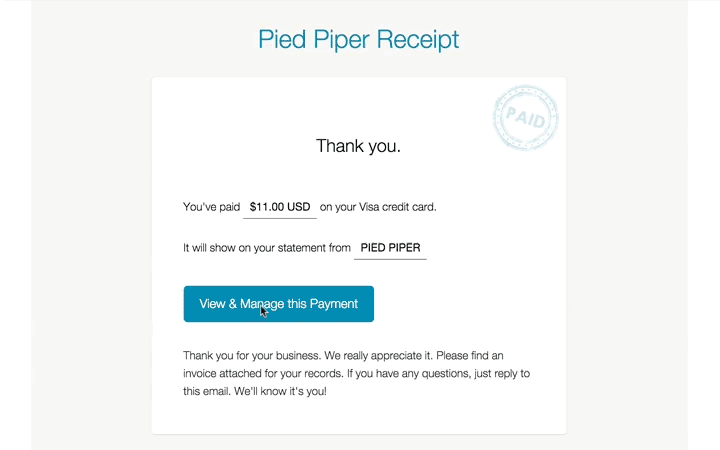Click the Pied Piper Receipt title
This screenshot has height=450, width=720.
click(x=359, y=39)
